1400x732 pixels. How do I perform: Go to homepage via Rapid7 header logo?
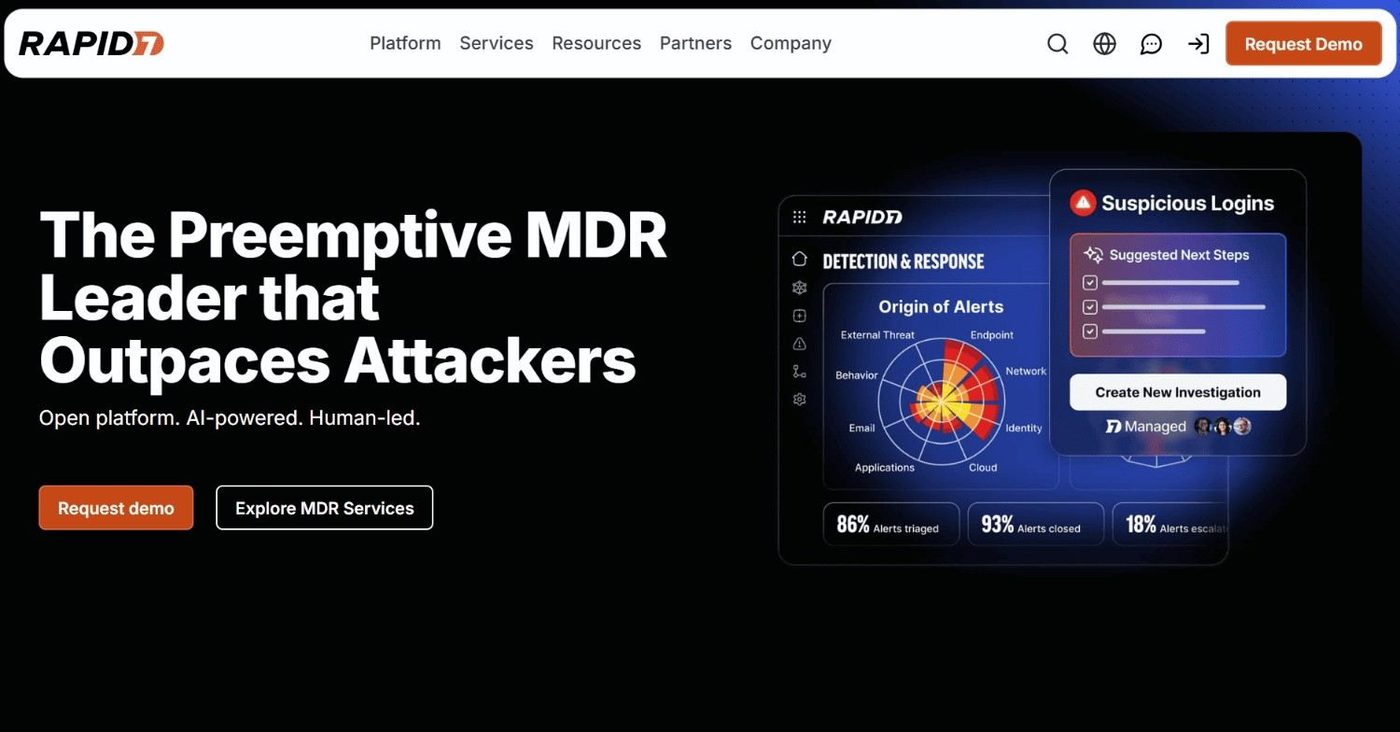(91, 43)
